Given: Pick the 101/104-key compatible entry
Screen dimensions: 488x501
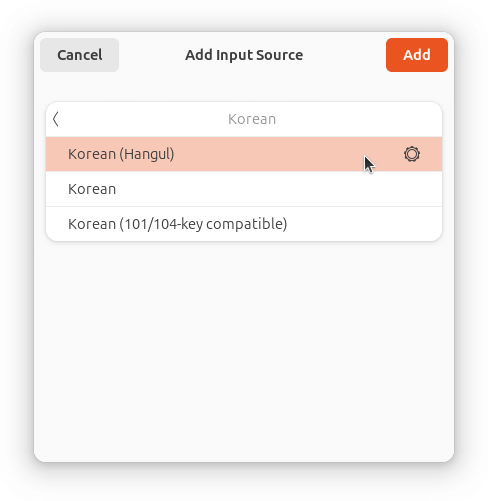Looking at the screenshot, I should point(244,224).
